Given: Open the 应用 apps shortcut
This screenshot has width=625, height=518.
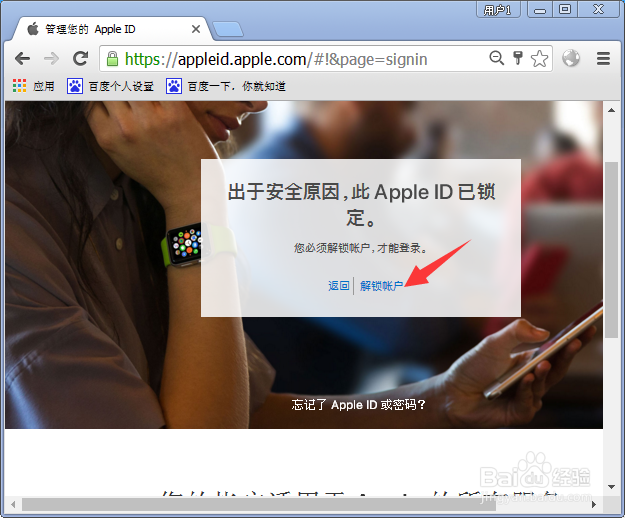Looking at the screenshot, I should click(x=33, y=86).
